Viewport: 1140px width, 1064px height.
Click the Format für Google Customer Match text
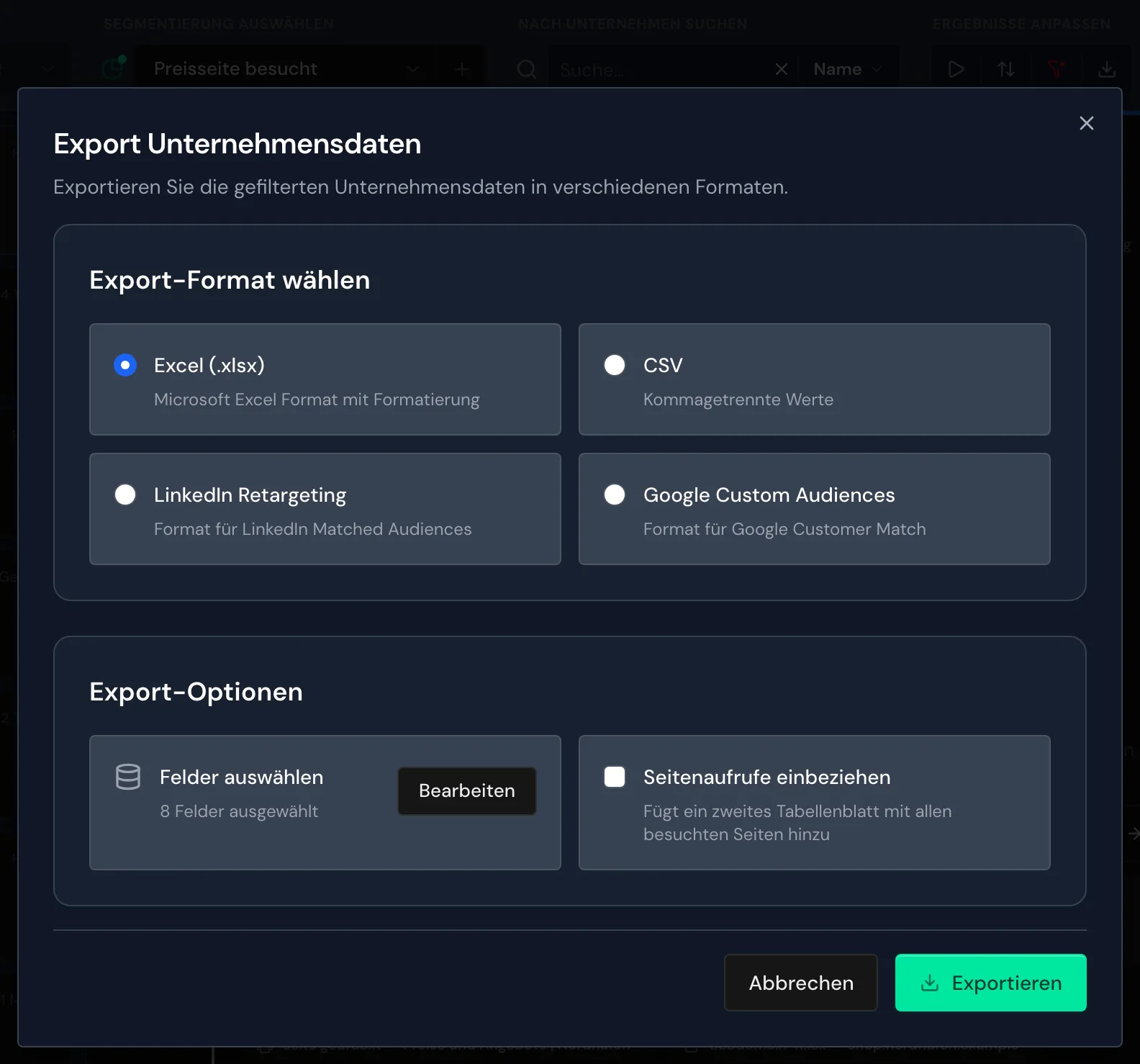point(784,529)
